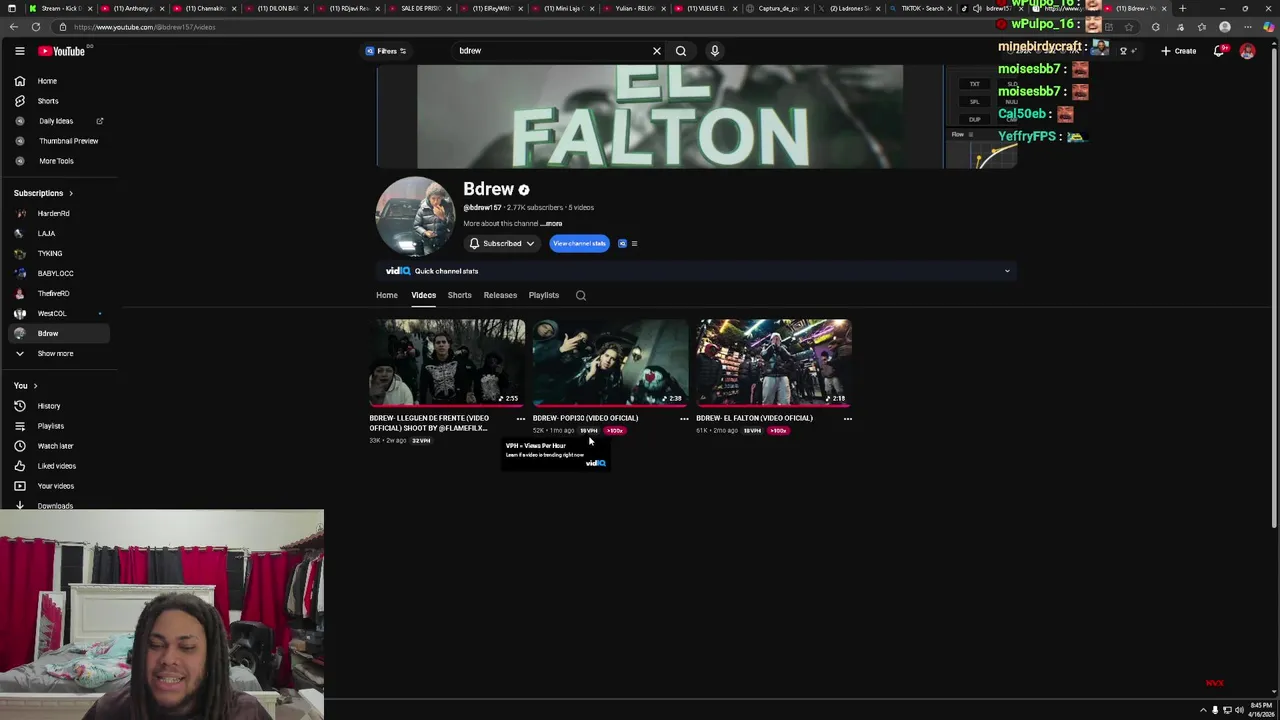Go back with the browser back arrow
This screenshot has width=1280, height=720.
pyautogui.click(x=14, y=27)
